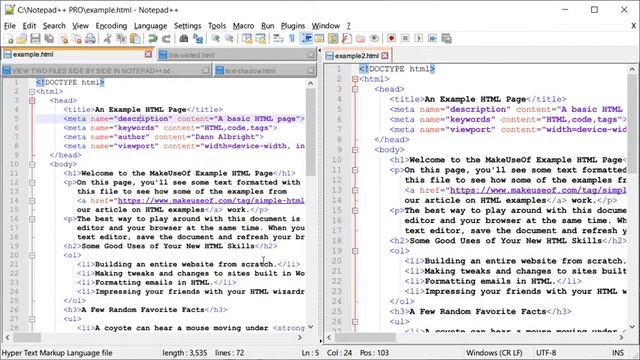
Task: Click the UTF-8 encoding in status bar
Action: coord(546,353)
